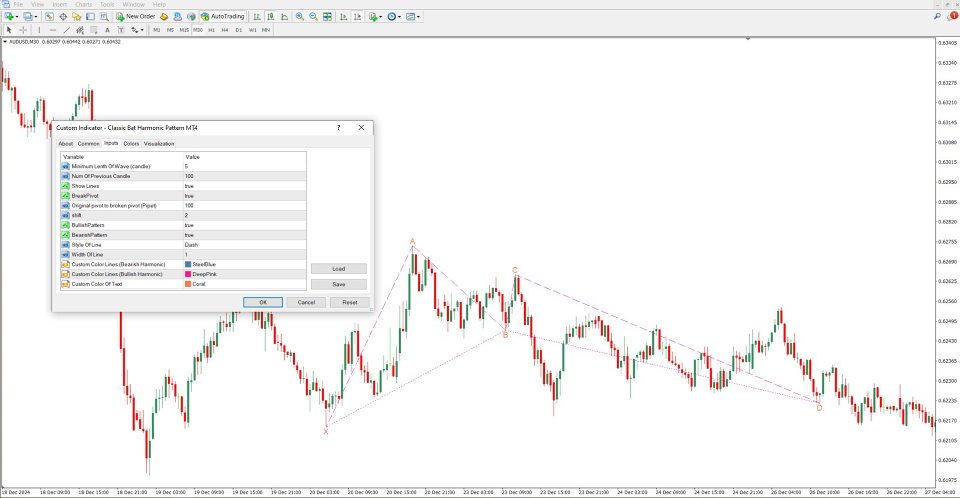
Task: Select the Text Label tool
Action: [x=121, y=29]
